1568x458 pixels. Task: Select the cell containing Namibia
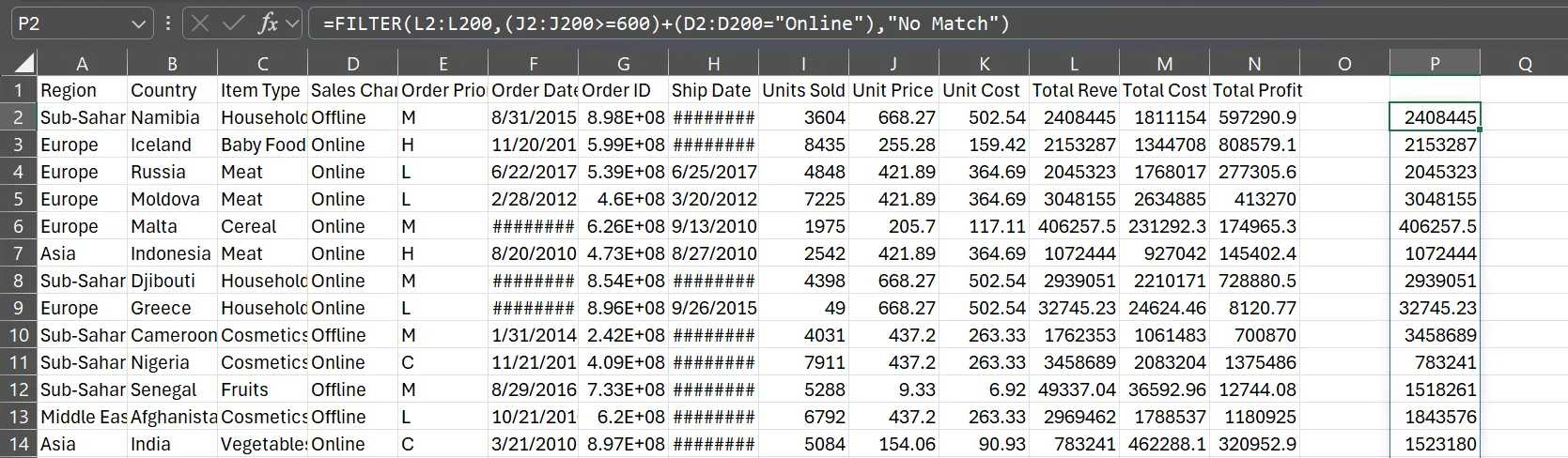(172, 117)
